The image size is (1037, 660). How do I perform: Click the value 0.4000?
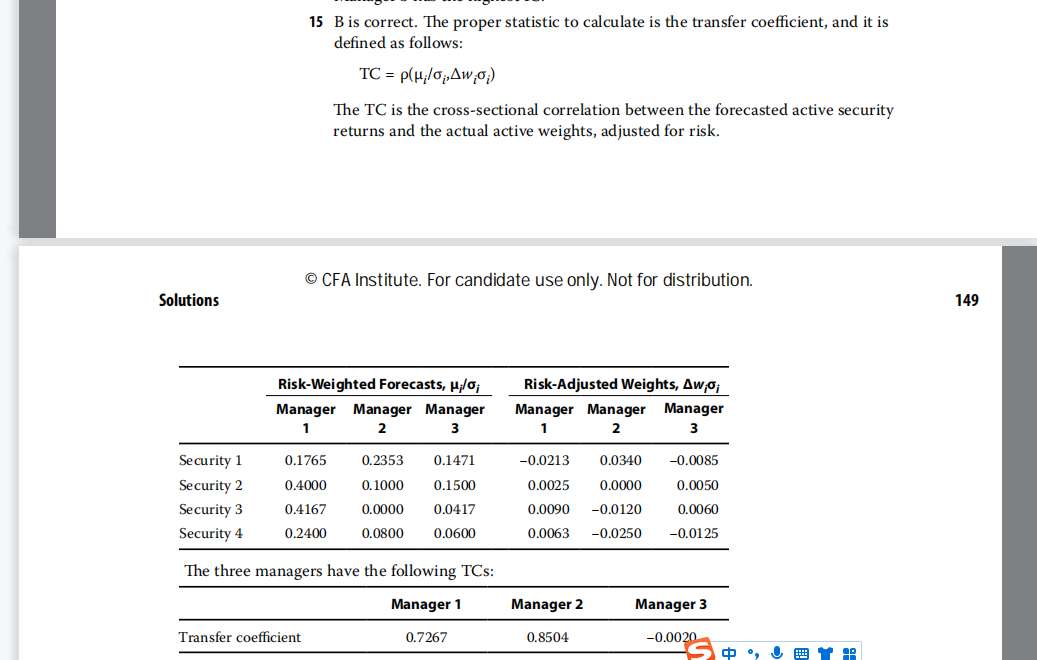click(x=306, y=485)
